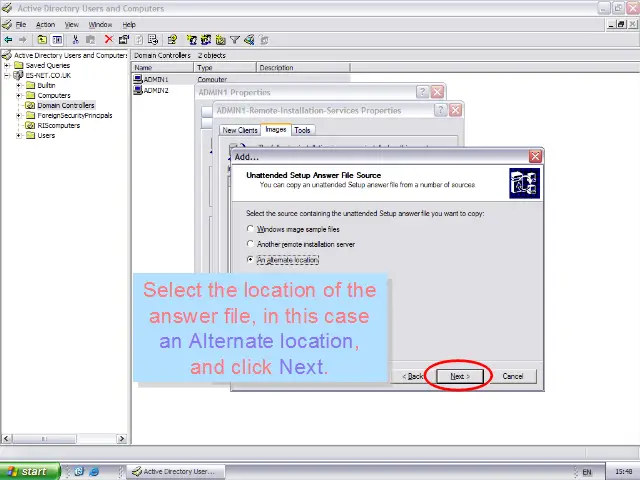The image size is (640, 480).
Task: Click the Properties toolbar icon
Action: pos(124,40)
